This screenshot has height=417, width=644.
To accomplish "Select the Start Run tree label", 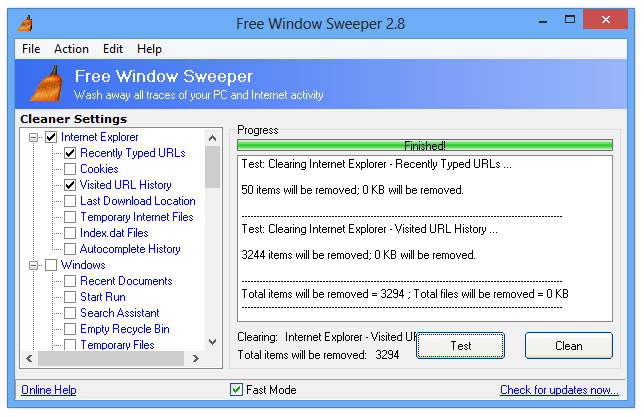I will tap(103, 297).
